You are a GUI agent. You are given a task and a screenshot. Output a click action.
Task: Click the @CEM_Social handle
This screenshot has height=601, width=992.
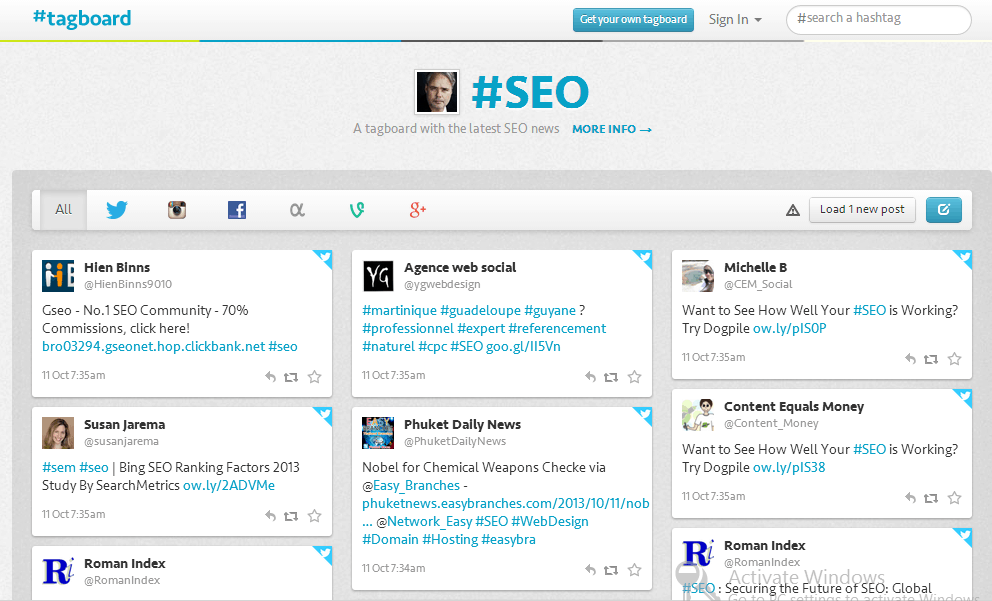(758, 285)
